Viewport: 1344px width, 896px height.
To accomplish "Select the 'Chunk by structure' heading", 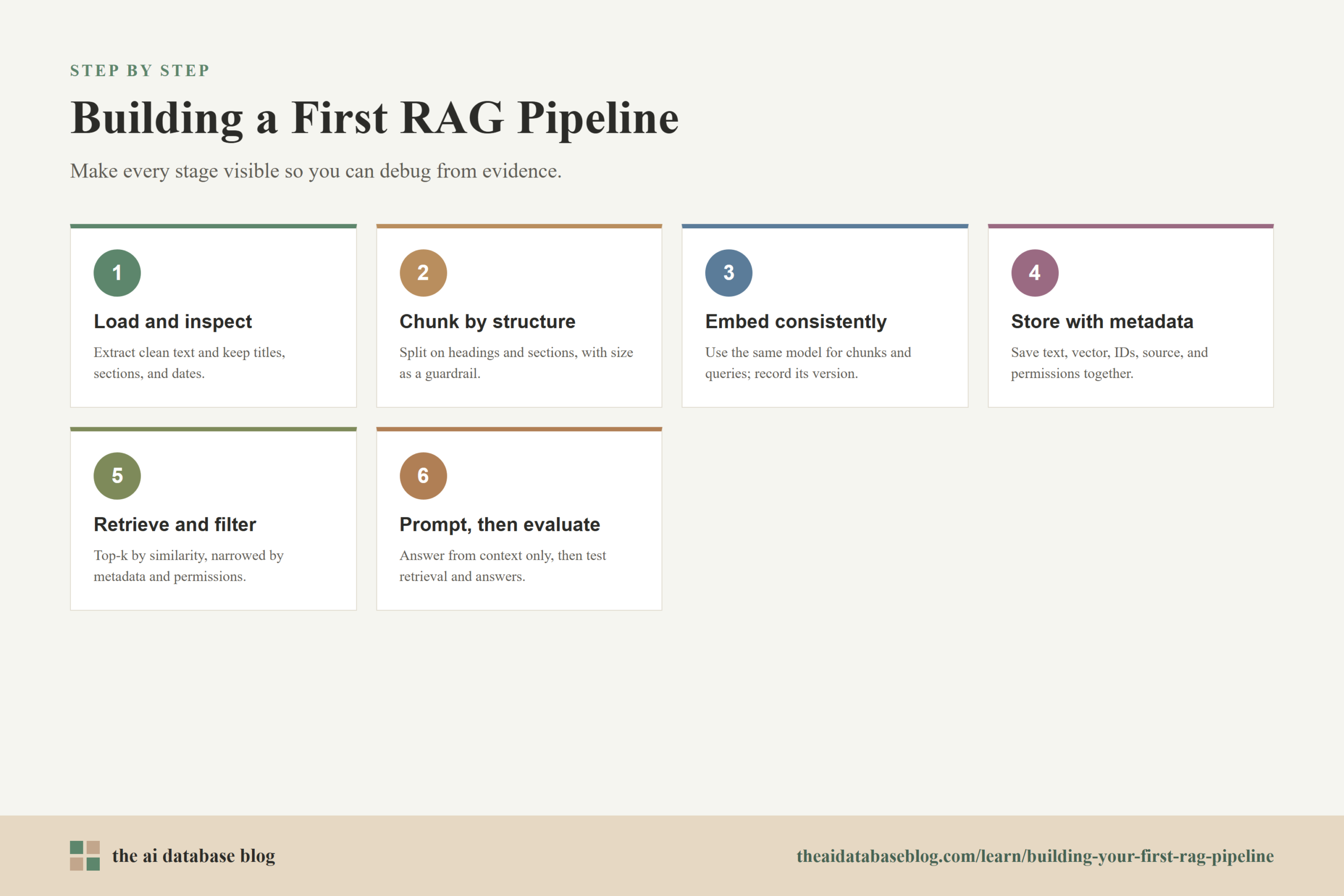I will click(487, 321).
